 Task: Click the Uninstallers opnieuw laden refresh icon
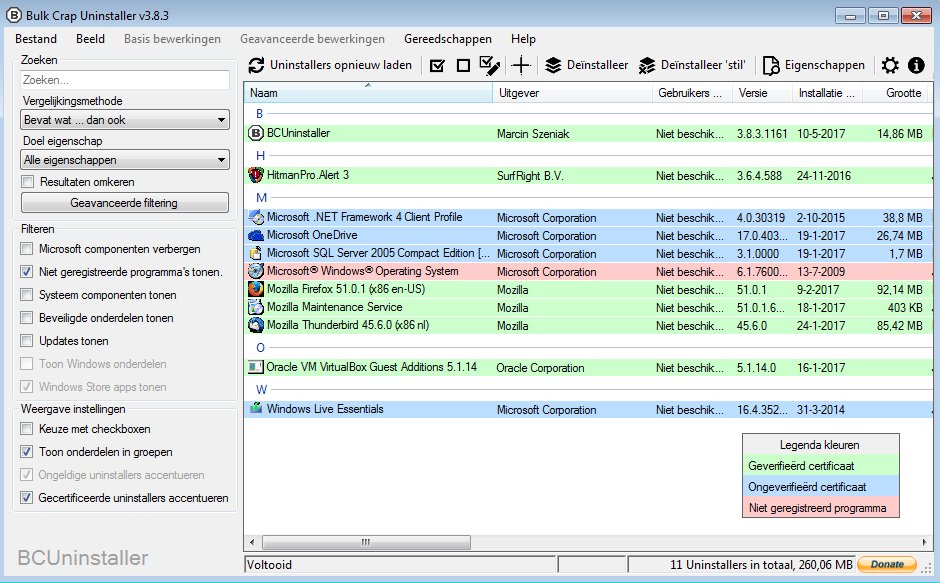pyautogui.click(x=256, y=66)
